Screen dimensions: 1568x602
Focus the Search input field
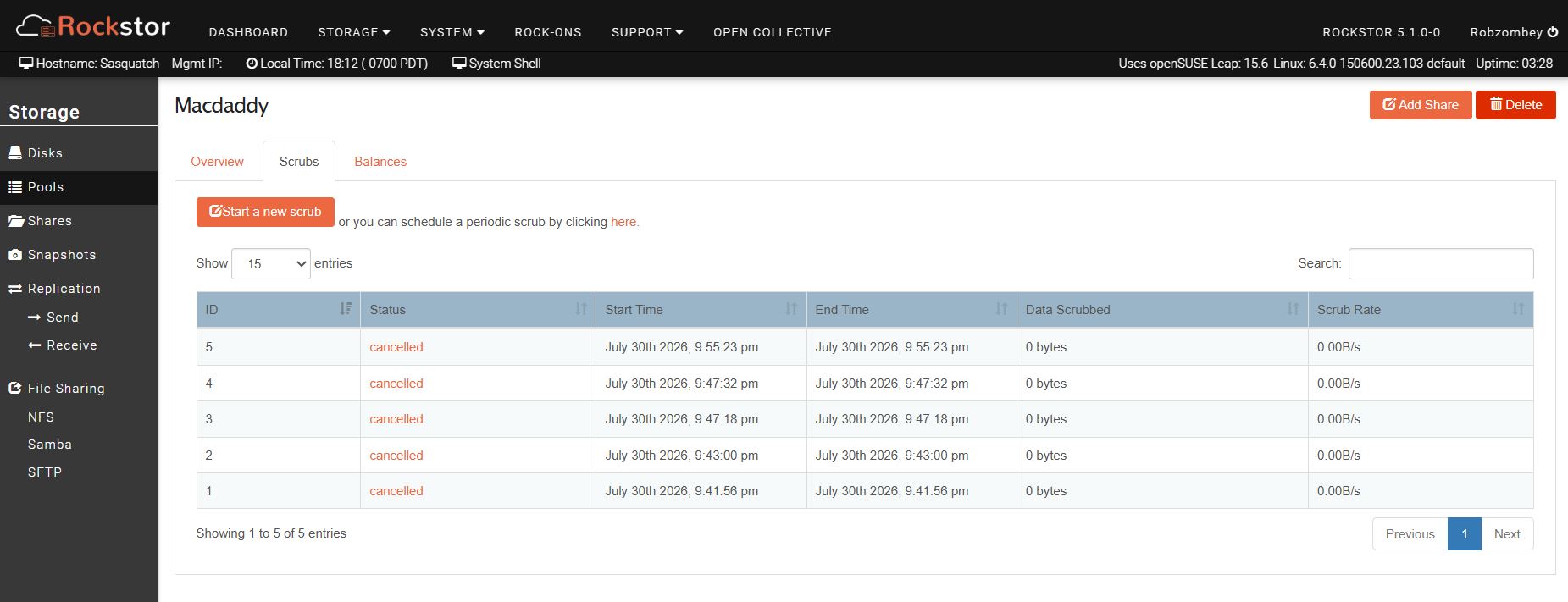pyautogui.click(x=1441, y=263)
